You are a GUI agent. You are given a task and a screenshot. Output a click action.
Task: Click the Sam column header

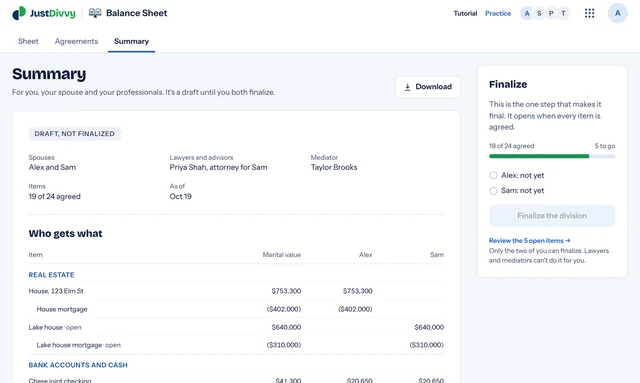click(x=437, y=255)
